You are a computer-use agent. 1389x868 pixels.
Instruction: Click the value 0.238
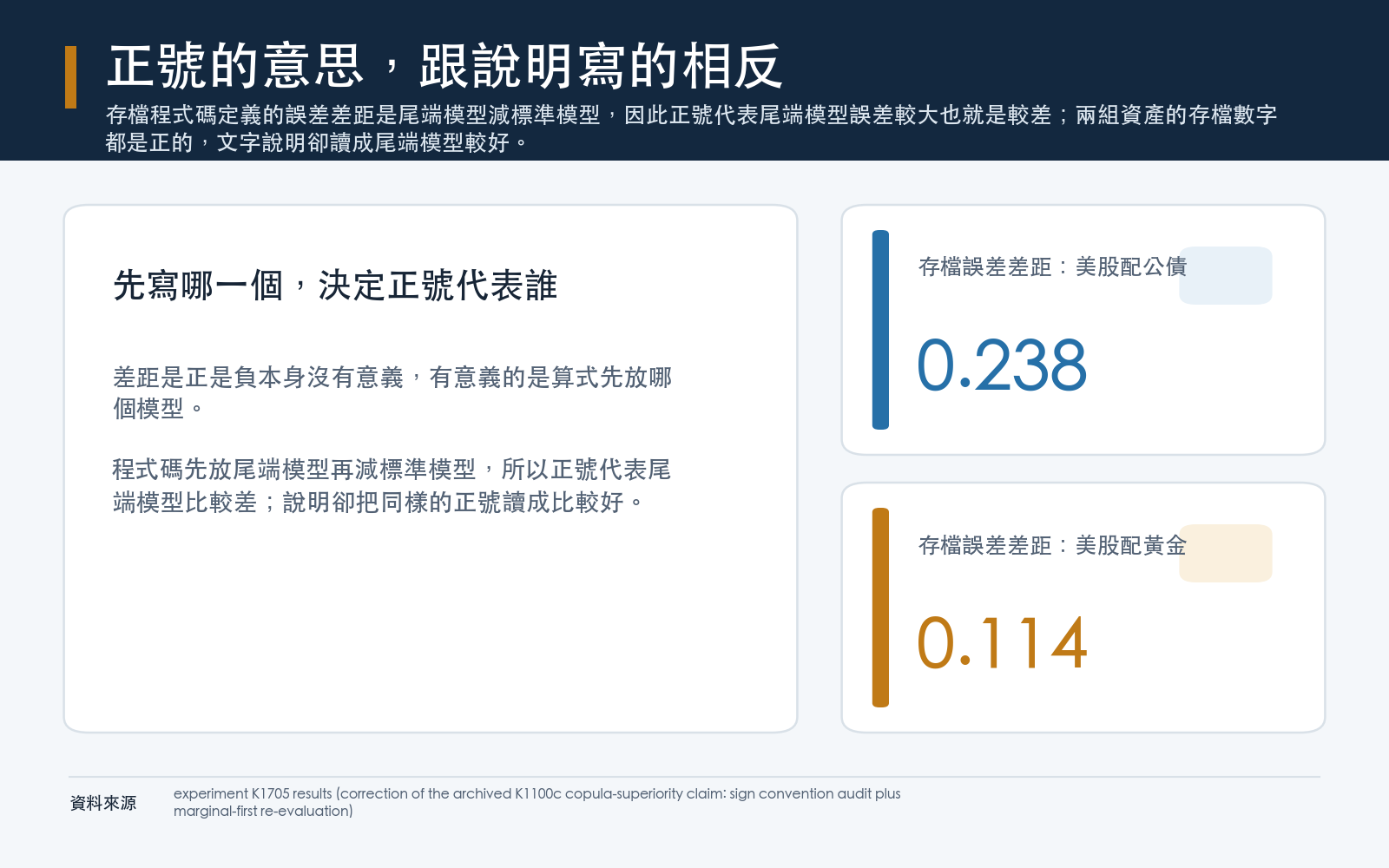pos(1002,365)
